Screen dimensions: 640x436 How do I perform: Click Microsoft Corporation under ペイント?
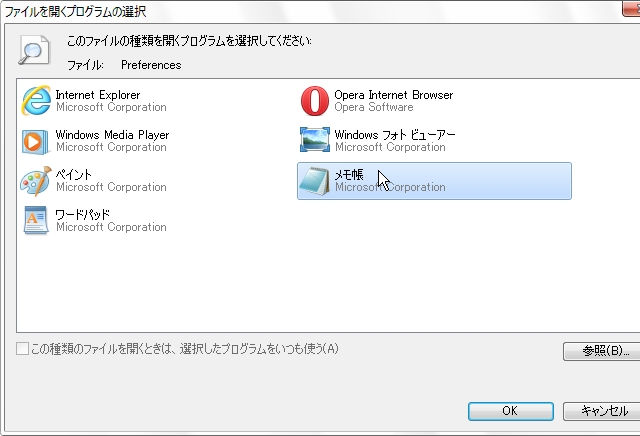pos(111,187)
